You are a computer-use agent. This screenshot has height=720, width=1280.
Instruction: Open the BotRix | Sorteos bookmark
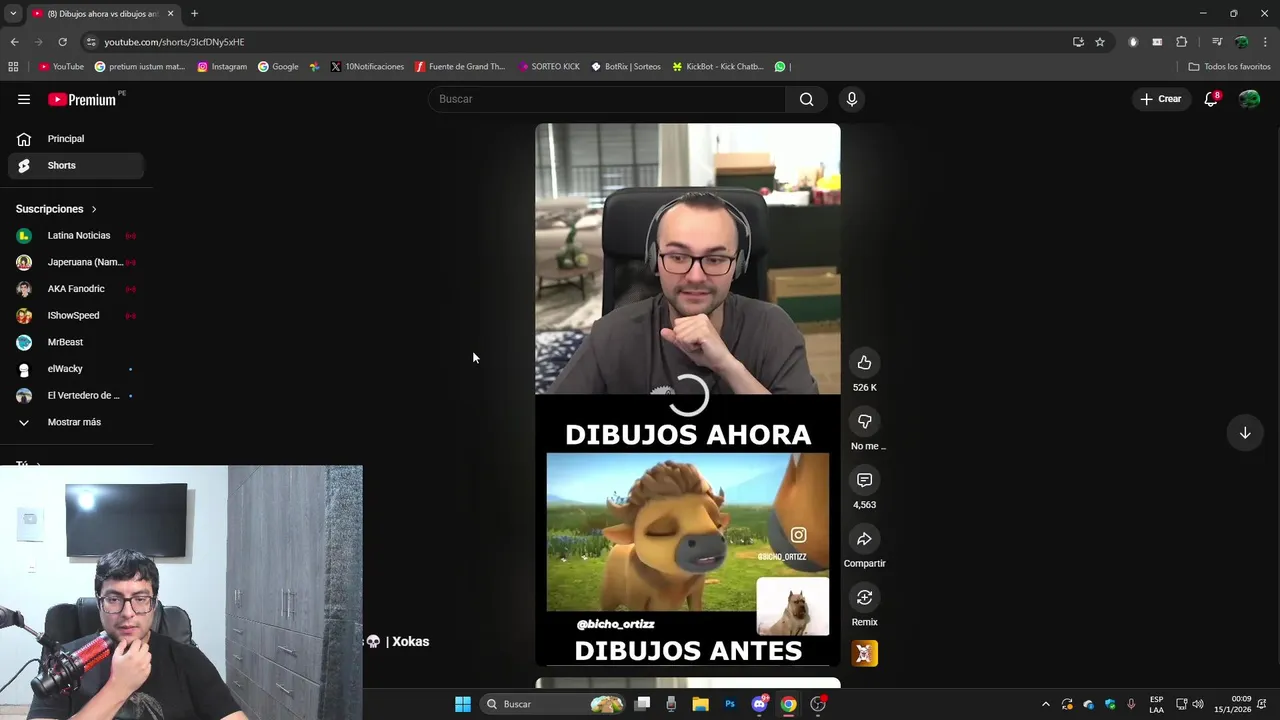coord(626,67)
